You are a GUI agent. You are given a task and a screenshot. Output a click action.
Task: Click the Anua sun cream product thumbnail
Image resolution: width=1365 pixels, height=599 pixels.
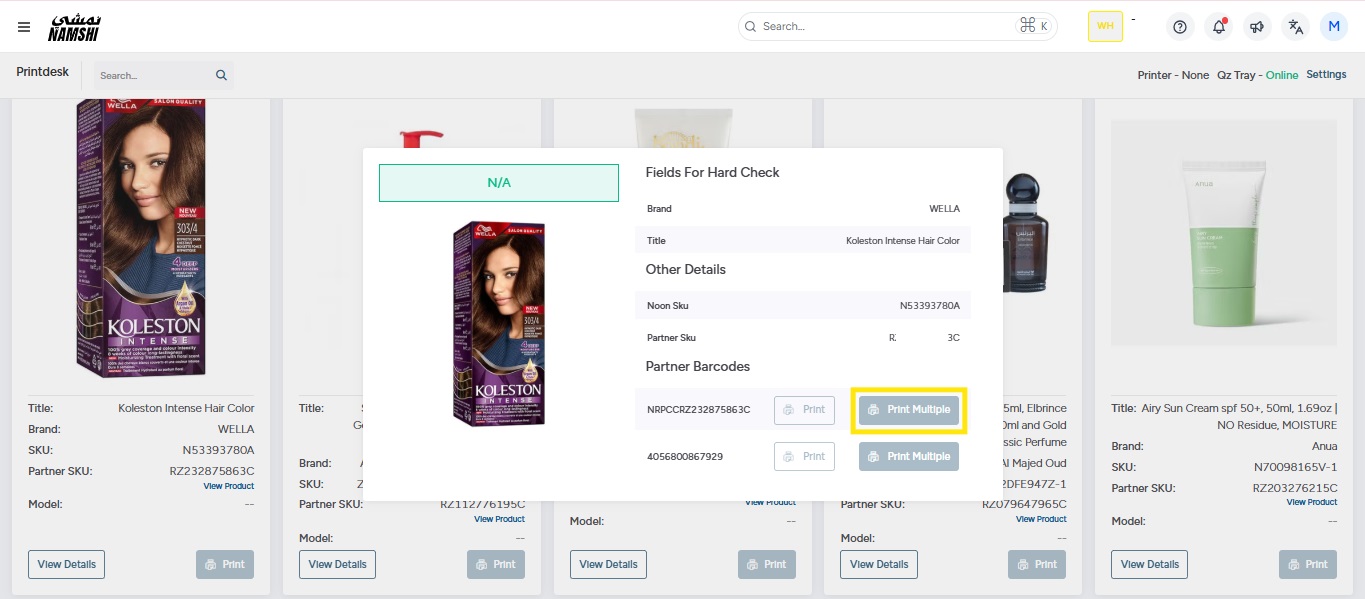(1223, 233)
